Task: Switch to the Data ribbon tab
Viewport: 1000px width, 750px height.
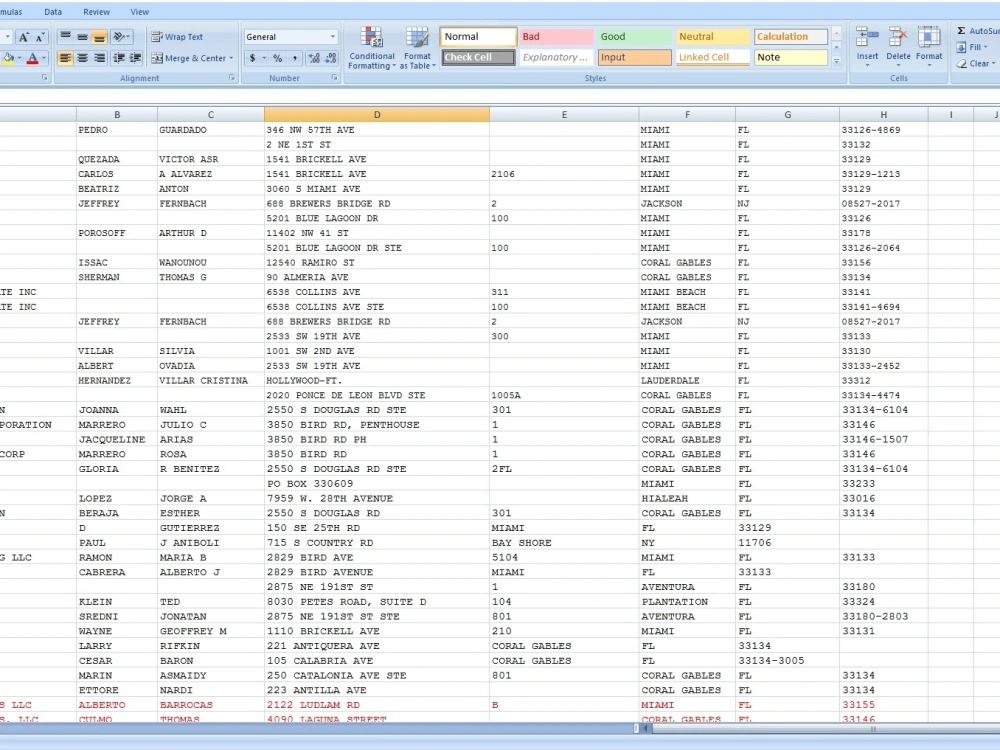Action: pos(53,11)
